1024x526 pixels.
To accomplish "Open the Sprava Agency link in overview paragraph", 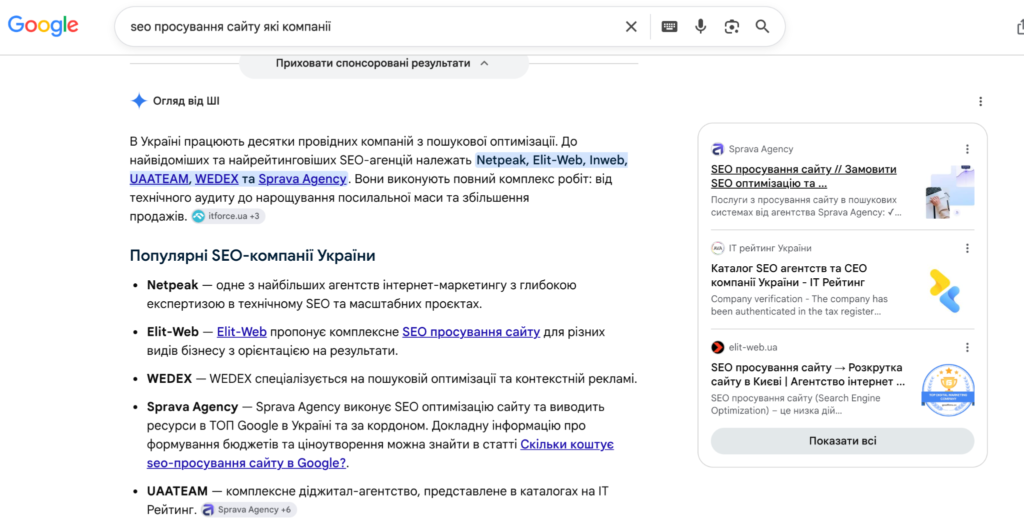I will pos(302,179).
